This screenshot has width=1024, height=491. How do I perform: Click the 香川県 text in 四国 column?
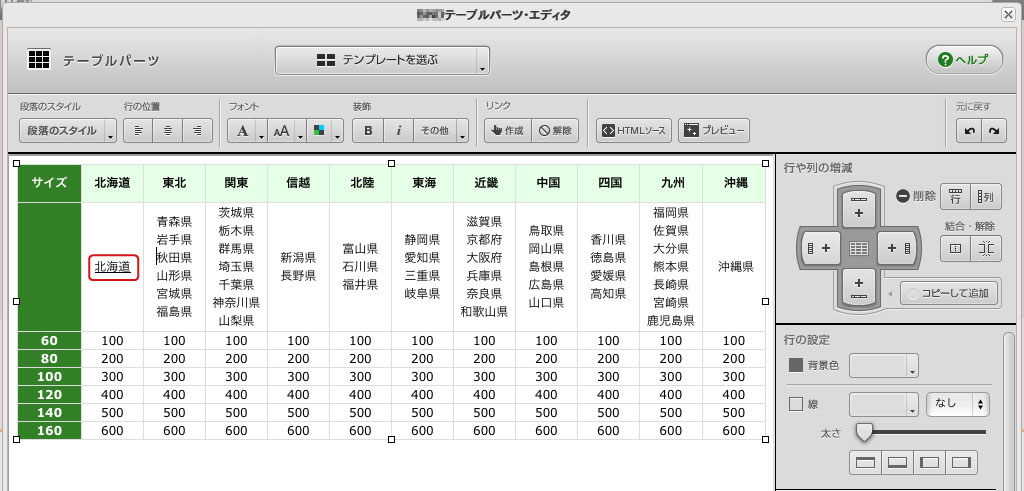(x=609, y=239)
